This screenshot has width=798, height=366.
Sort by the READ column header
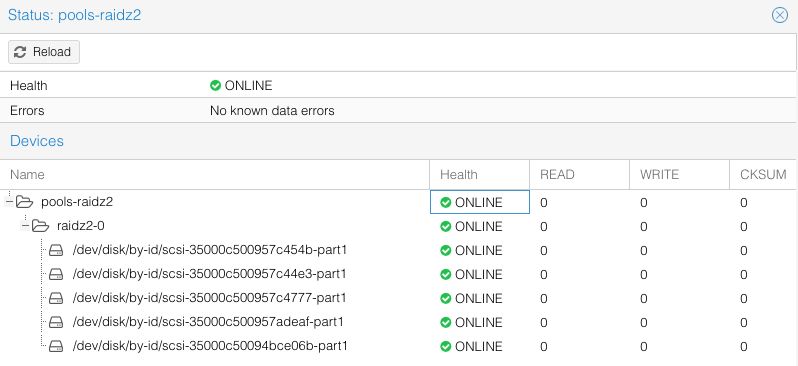(x=580, y=175)
